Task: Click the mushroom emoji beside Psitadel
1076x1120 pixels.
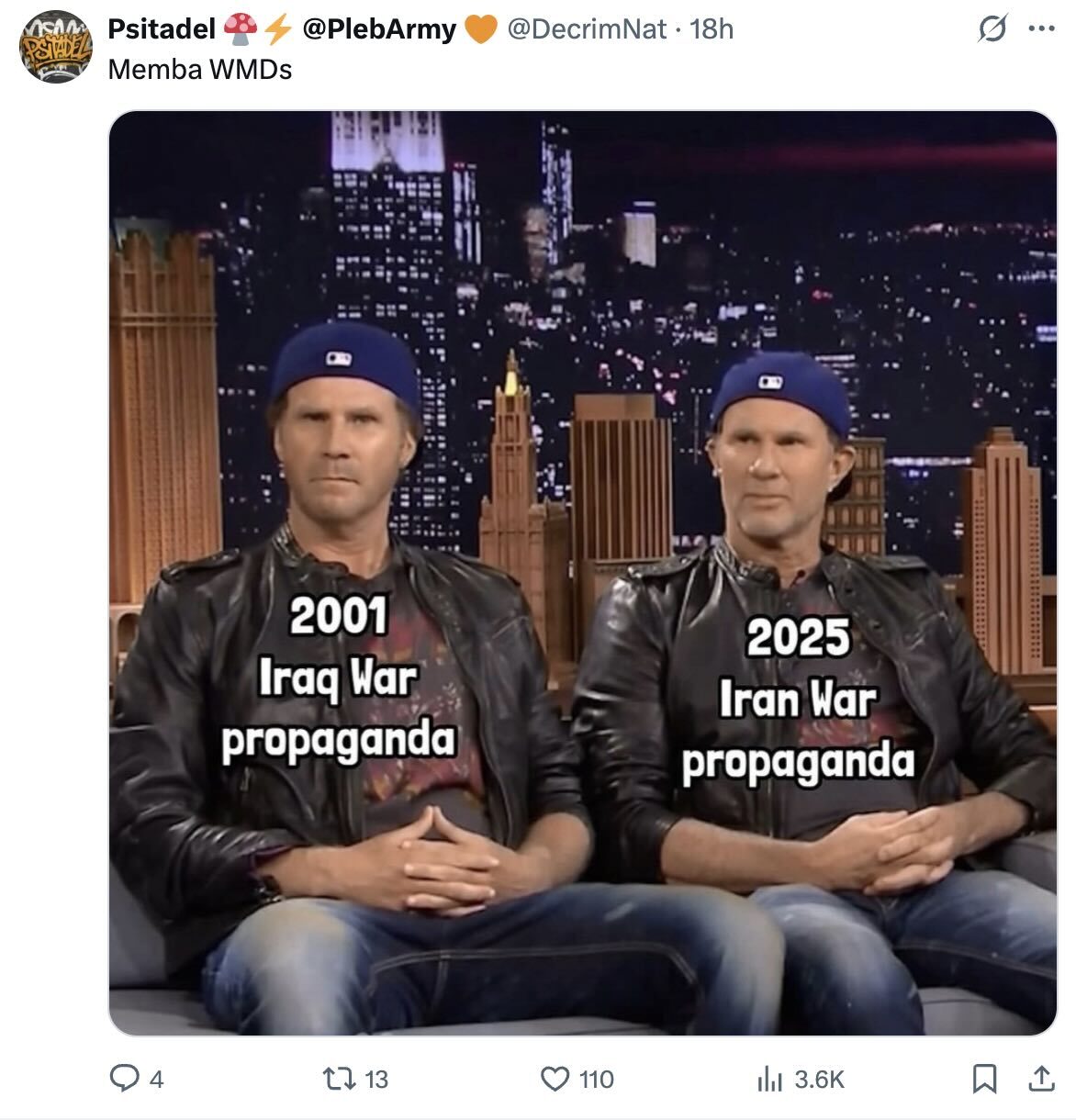Action: click(x=241, y=29)
